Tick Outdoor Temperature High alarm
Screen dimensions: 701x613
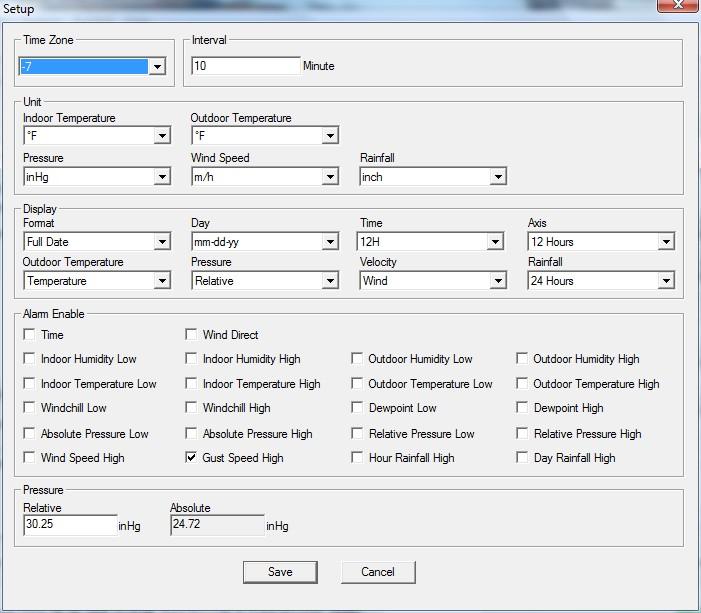(522, 384)
